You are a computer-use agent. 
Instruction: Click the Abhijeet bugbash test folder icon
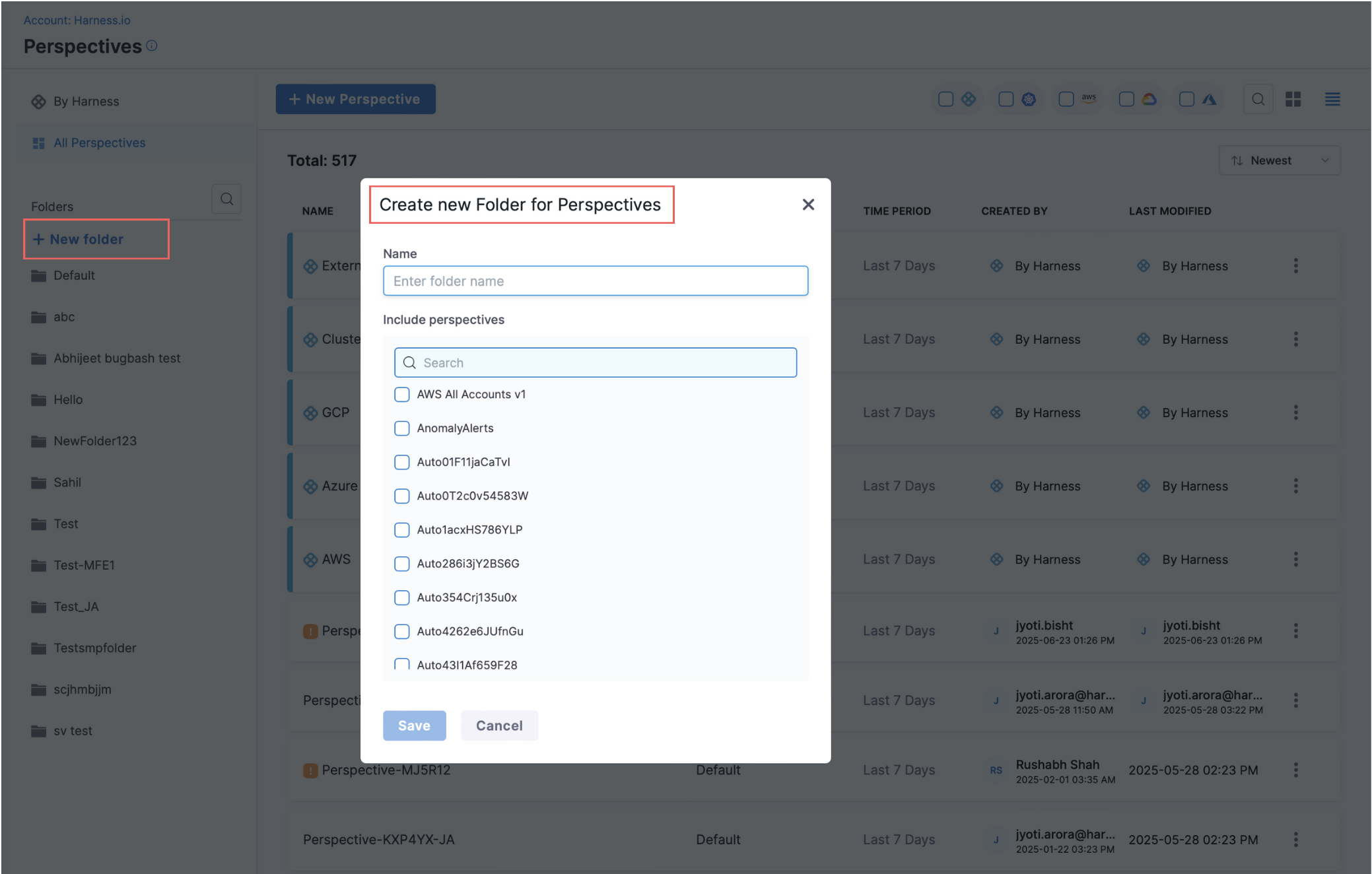tap(39, 358)
